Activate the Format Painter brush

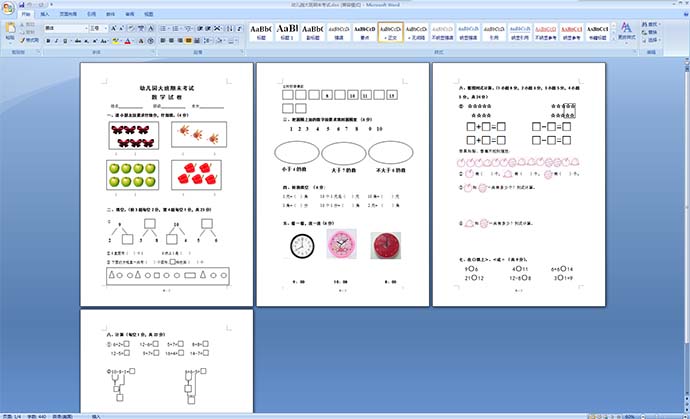[29, 40]
